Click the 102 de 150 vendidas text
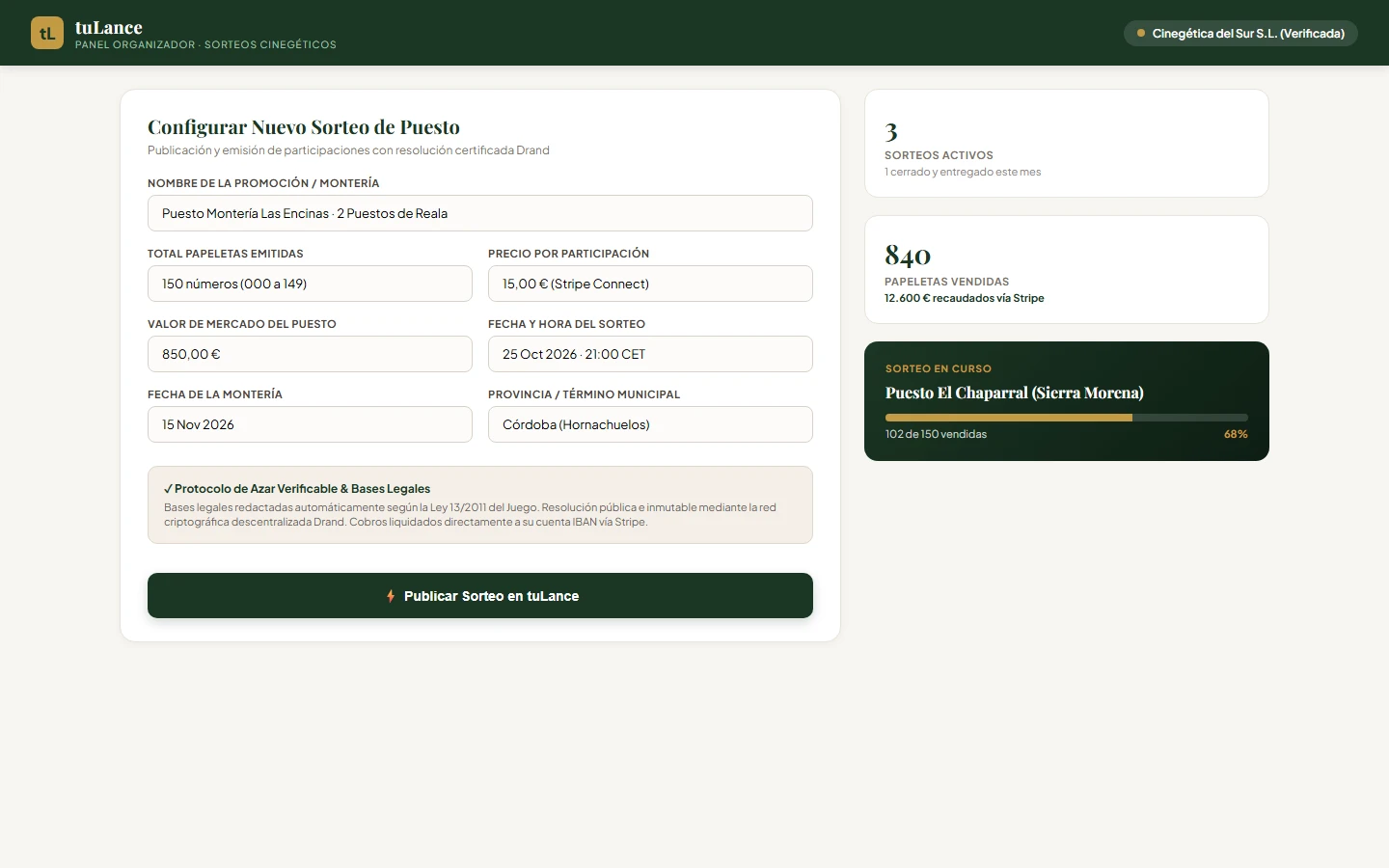 936,434
